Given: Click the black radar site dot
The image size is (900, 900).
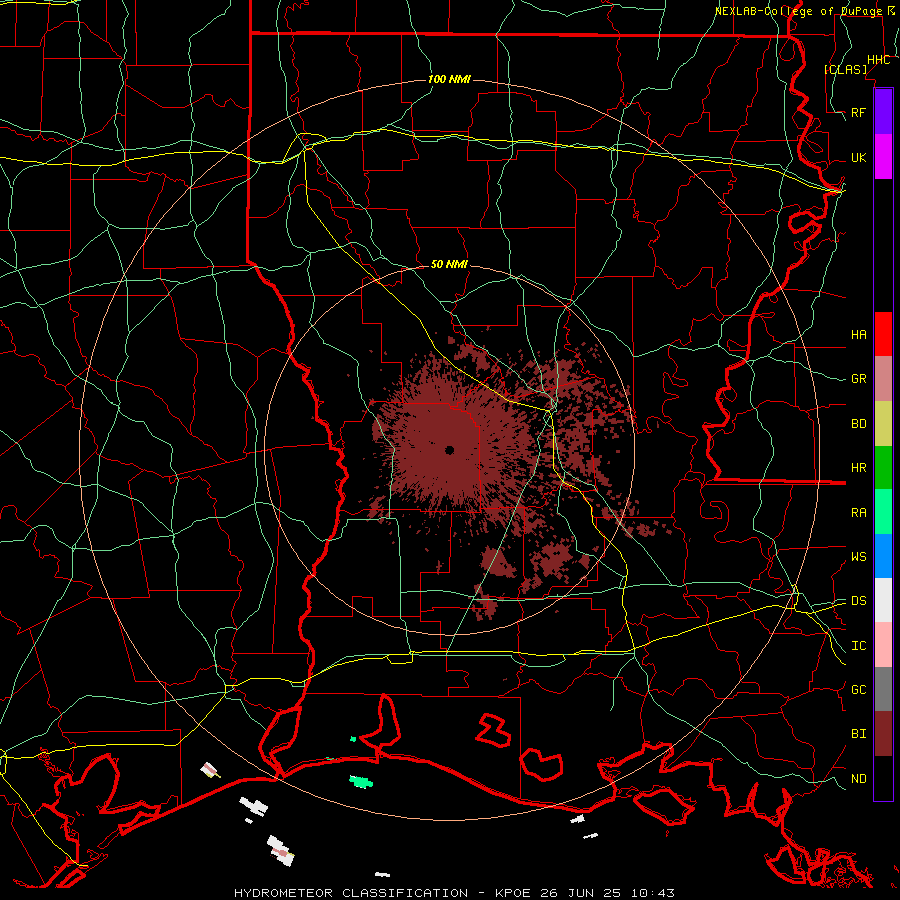Looking at the screenshot, I should coord(449,450).
